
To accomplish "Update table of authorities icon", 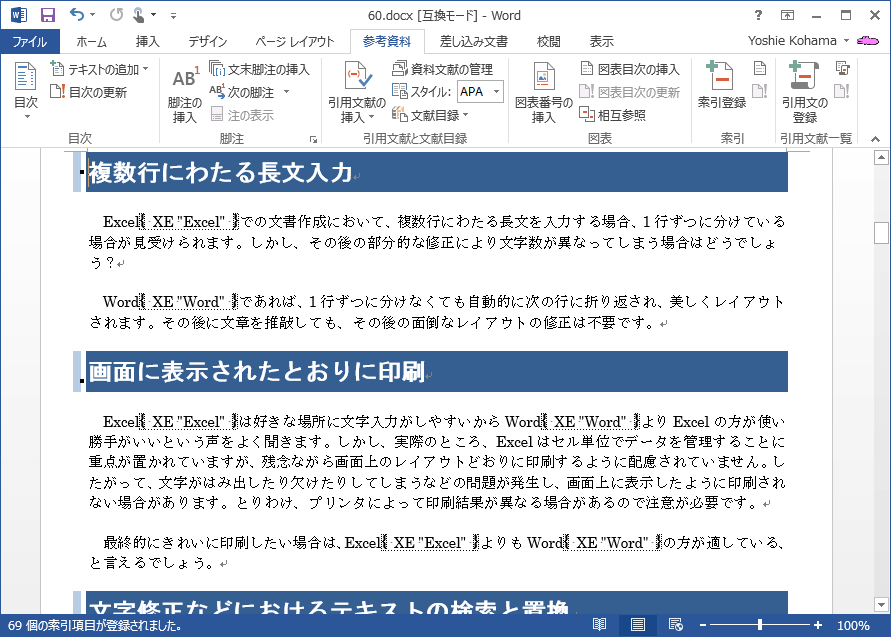I will (x=843, y=91).
